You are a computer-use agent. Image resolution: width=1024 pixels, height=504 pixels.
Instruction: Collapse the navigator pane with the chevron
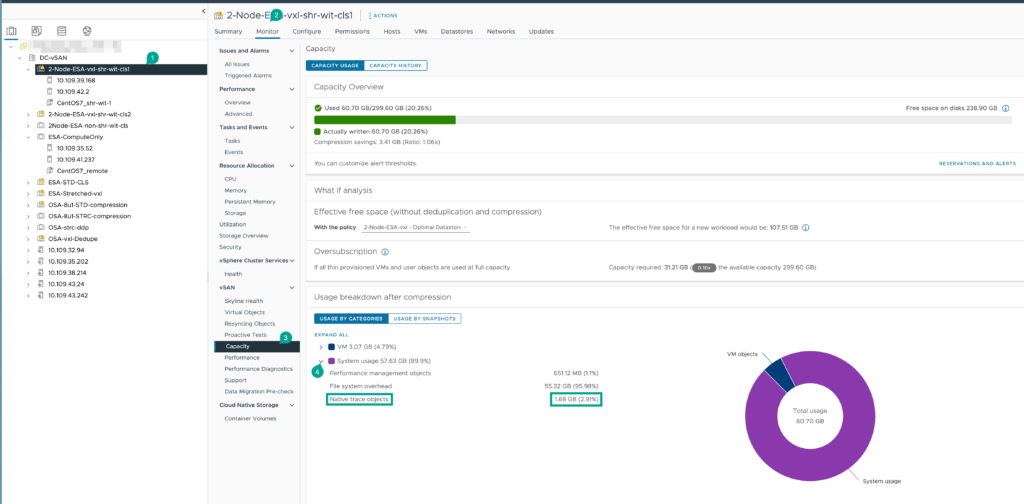tap(203, 12)
